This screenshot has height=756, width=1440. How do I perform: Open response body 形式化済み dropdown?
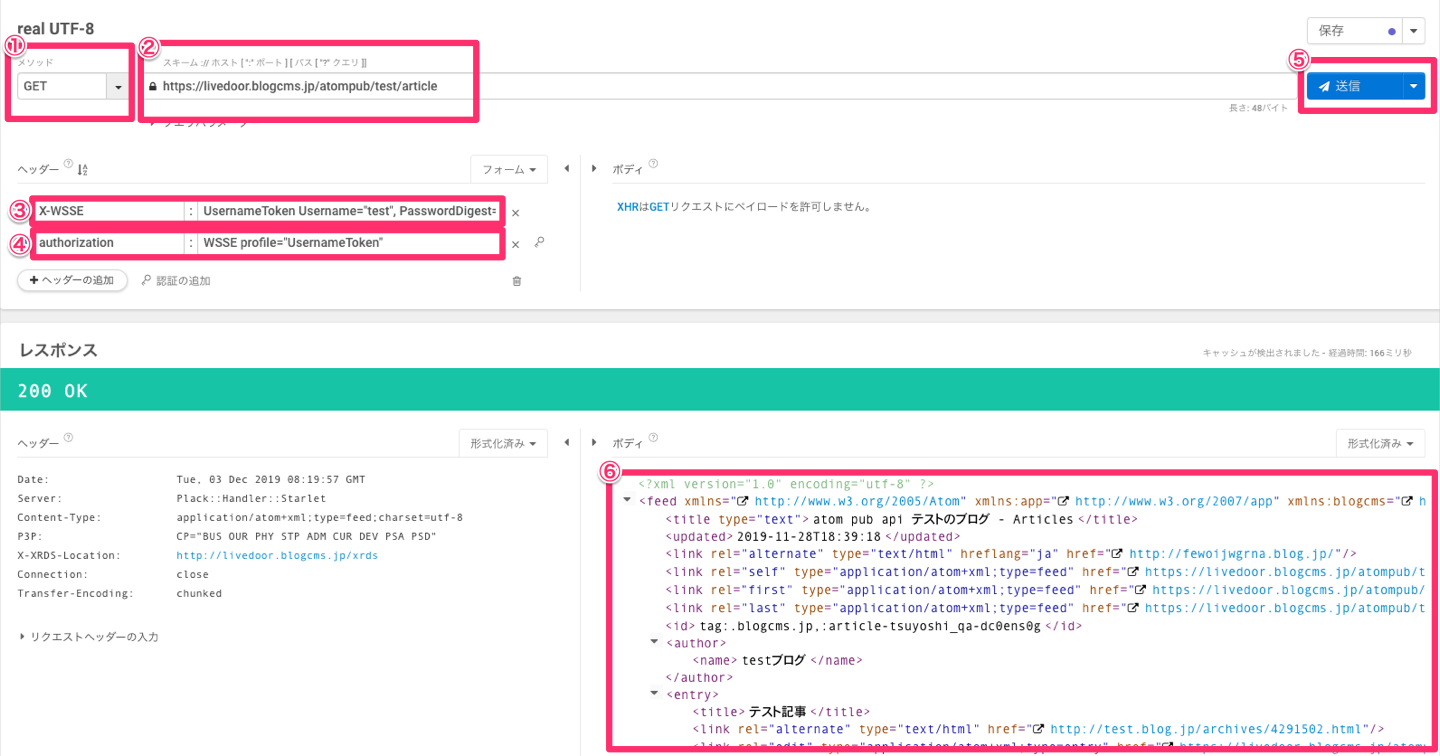click(1380, 443)
